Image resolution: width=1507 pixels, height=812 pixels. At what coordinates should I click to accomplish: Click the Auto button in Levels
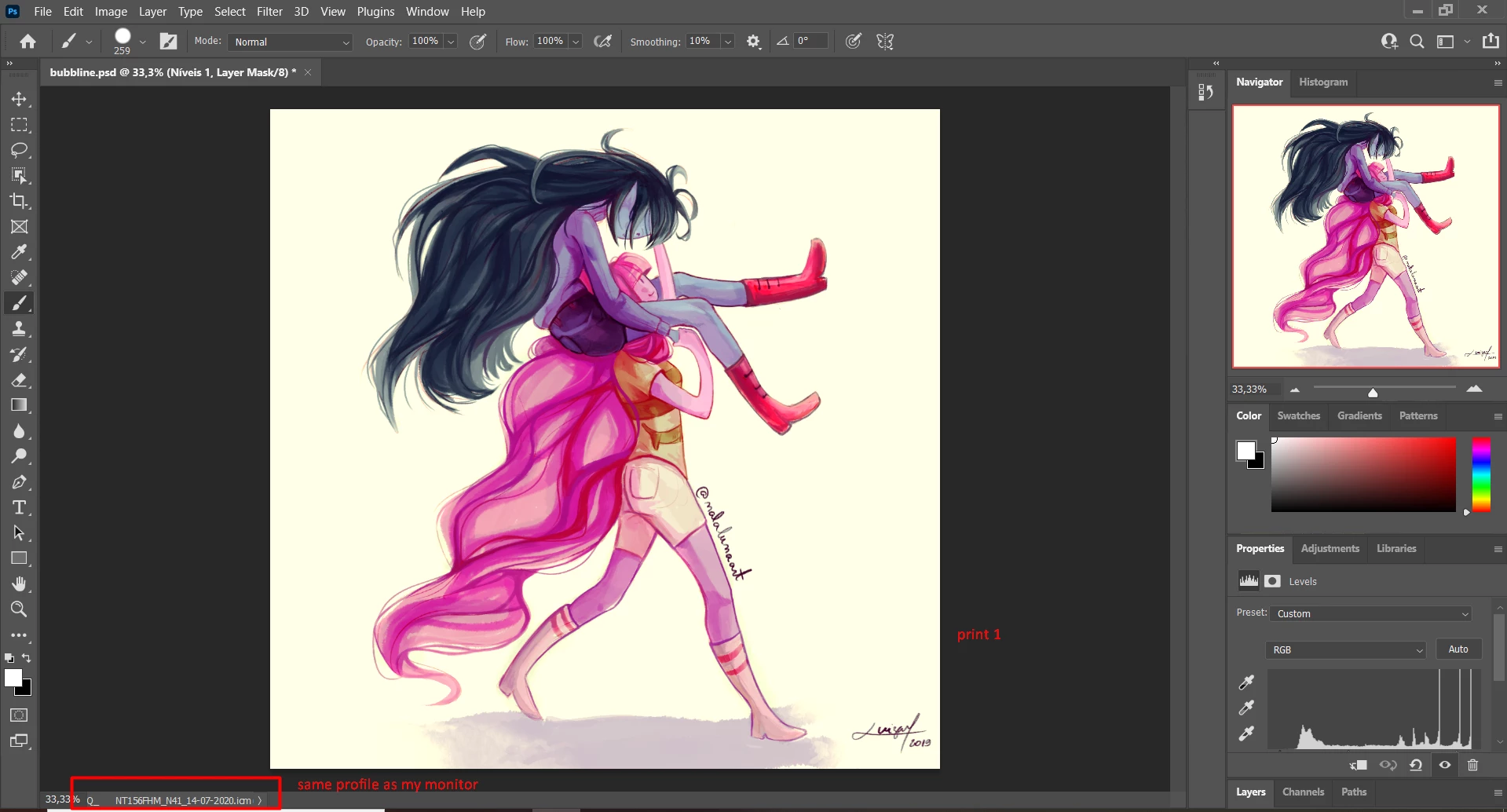(x=1458, y=649)
